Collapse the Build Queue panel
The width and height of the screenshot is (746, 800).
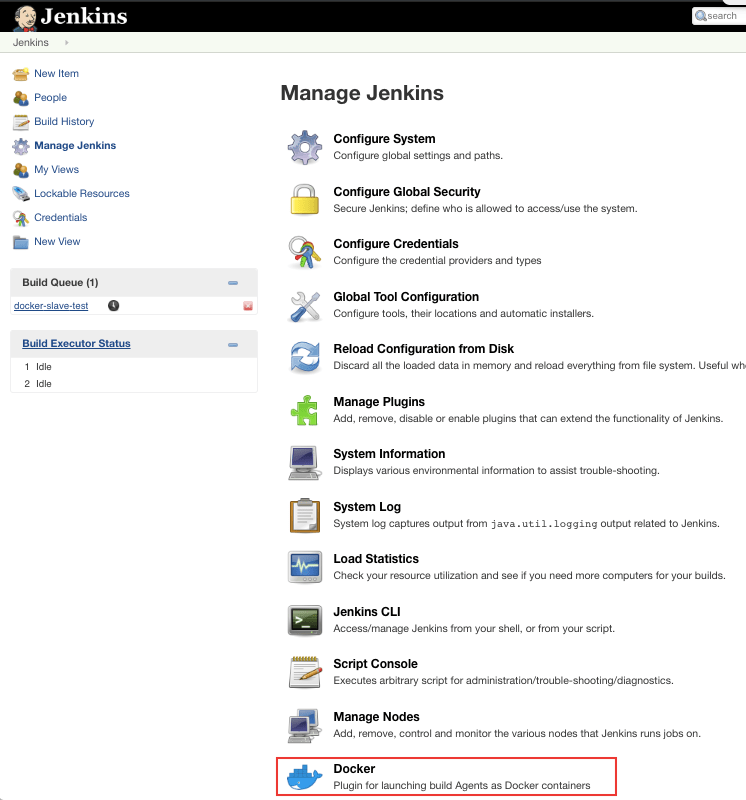233,283
